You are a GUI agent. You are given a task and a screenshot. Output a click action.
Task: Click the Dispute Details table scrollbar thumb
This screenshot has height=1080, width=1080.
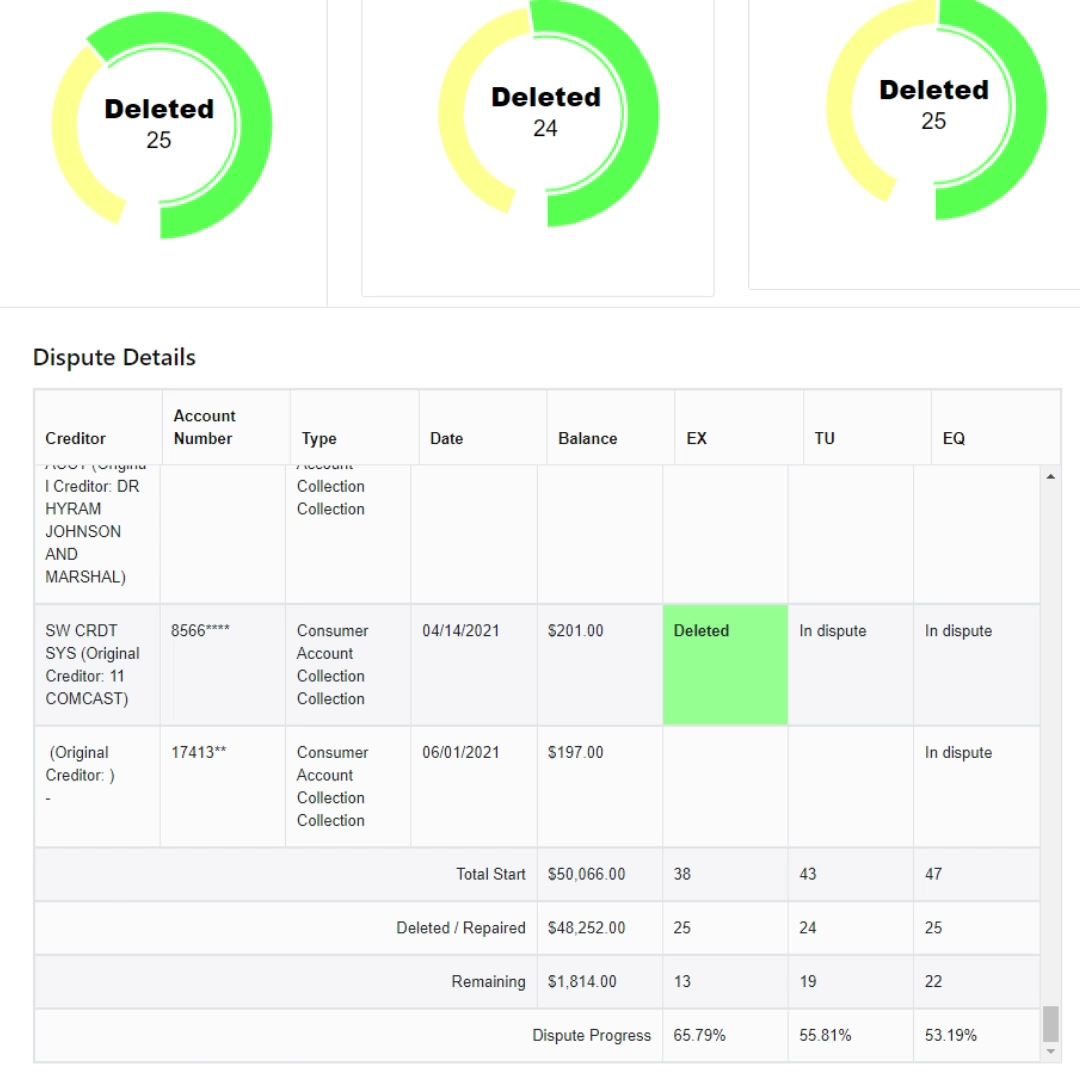click(1050, 1024)
